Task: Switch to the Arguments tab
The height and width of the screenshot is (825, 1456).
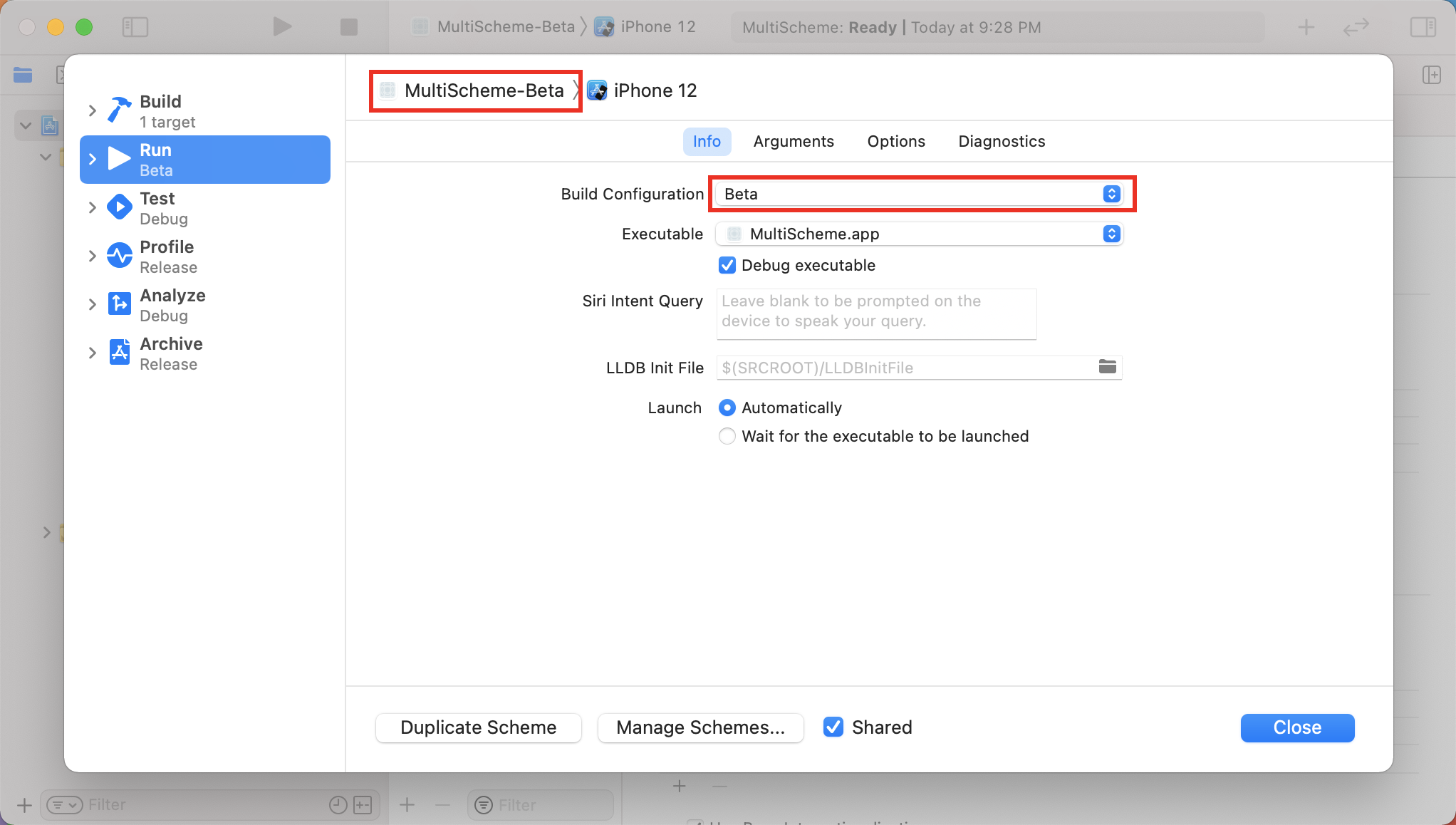Action: (793, 141)
